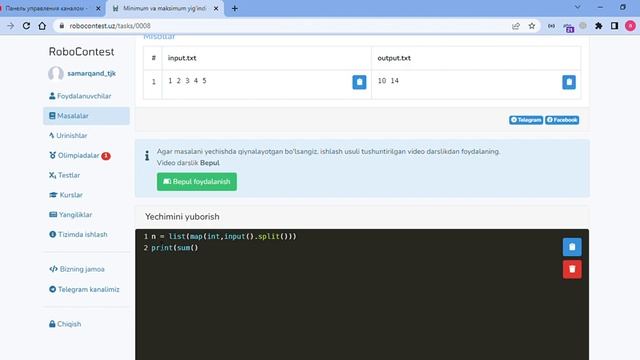Click code line 2 print(sum()
640x360 pixels.
175,248
